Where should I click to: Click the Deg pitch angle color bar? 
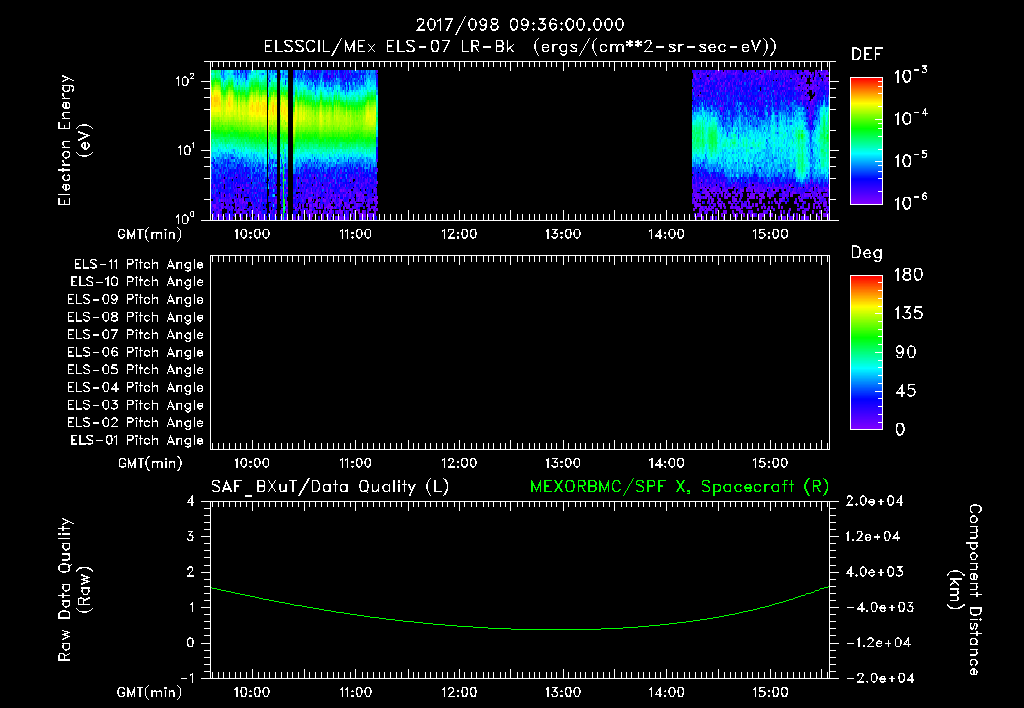tap(866, 352)
